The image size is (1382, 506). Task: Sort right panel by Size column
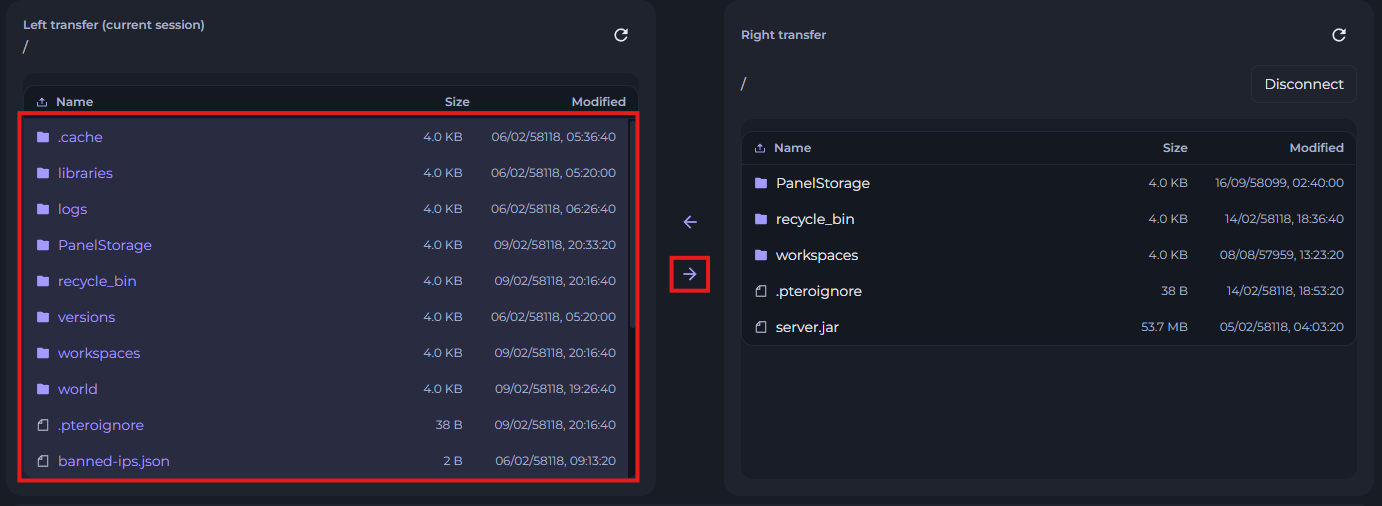1174,148
